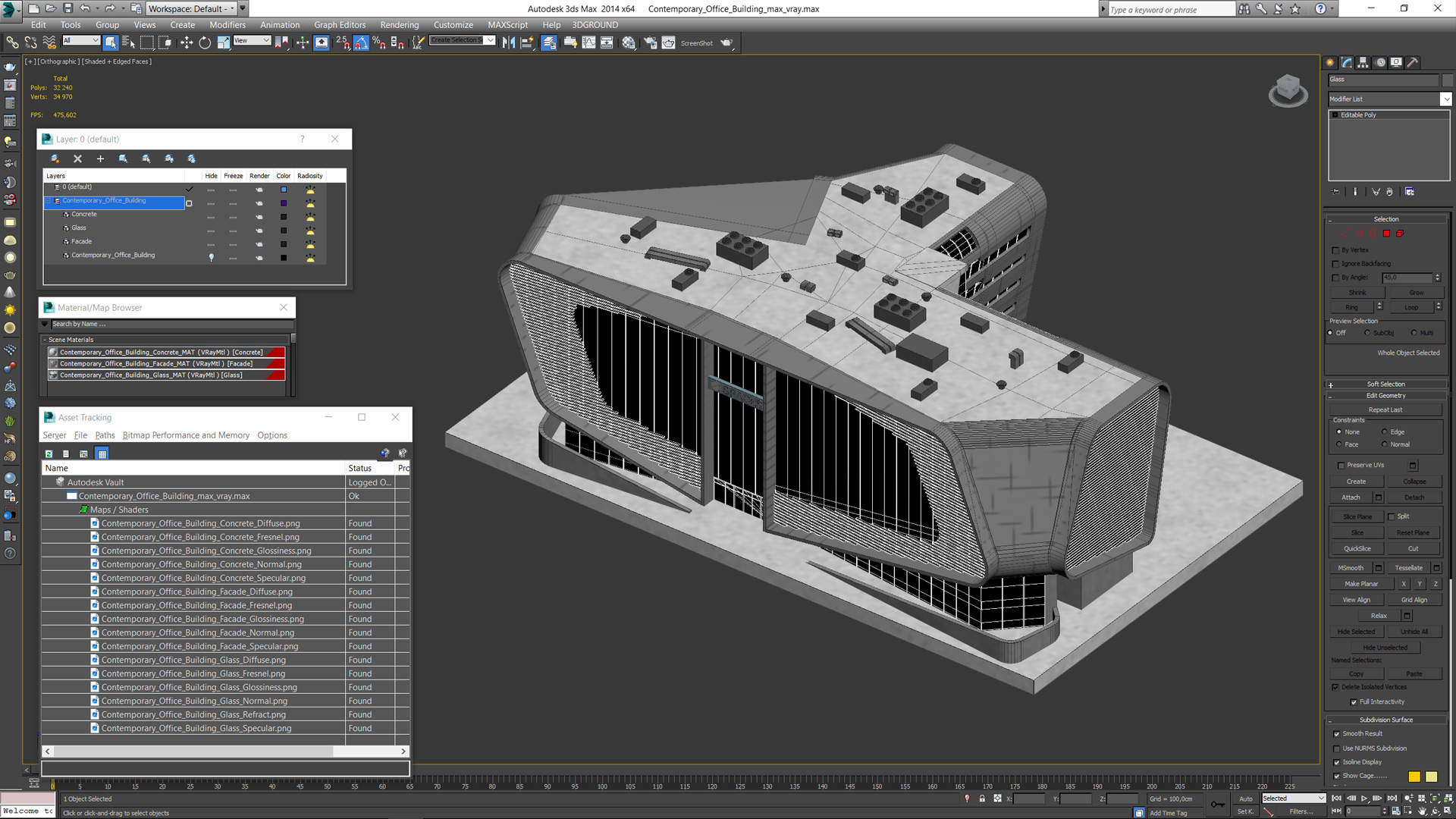Toggle Delete Isolated Vertices checkbox
Viewport: 1456px width, 819px height.
[x=1336, y=688]
